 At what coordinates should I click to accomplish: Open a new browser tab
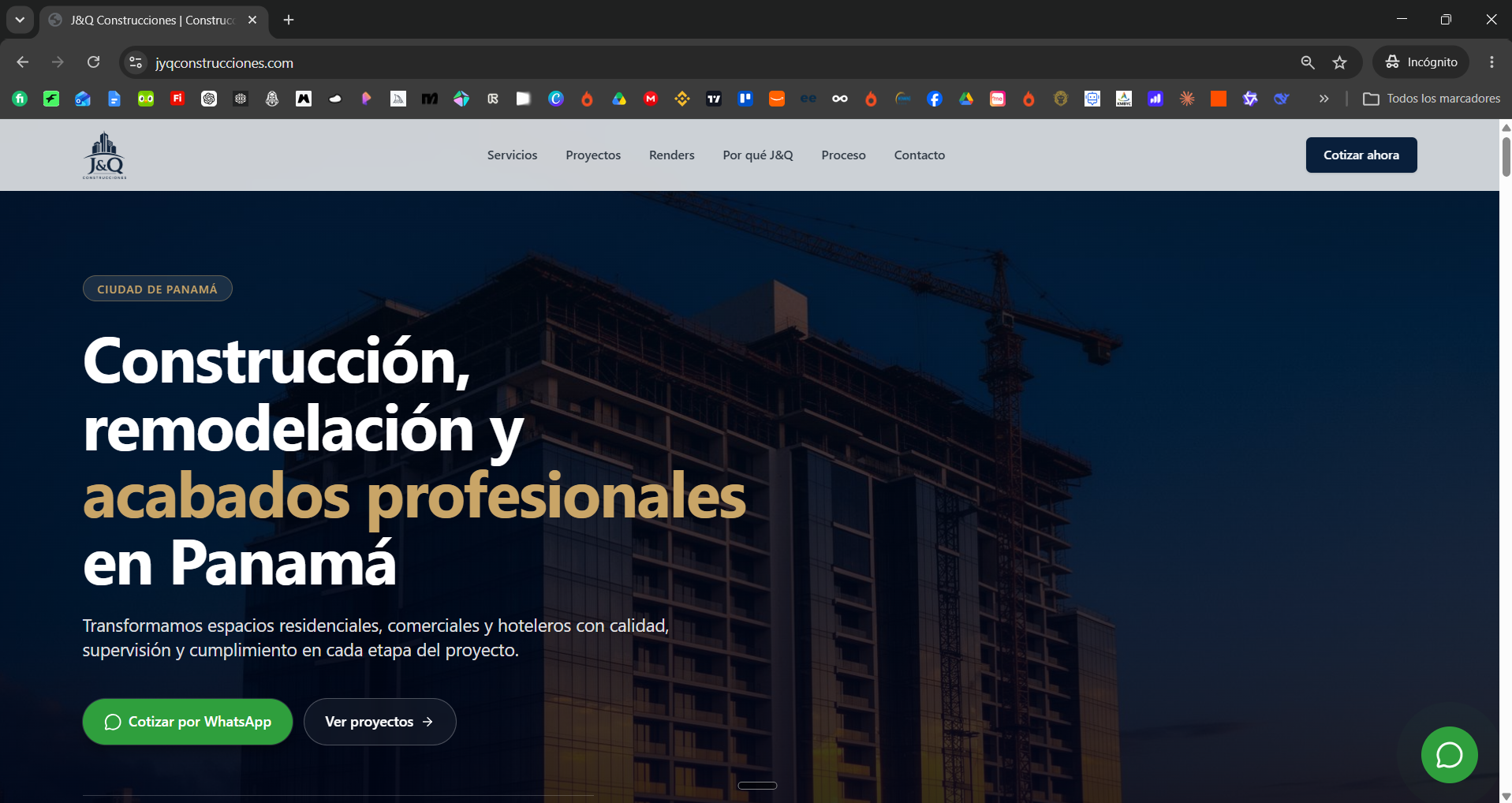pos(289,20)
